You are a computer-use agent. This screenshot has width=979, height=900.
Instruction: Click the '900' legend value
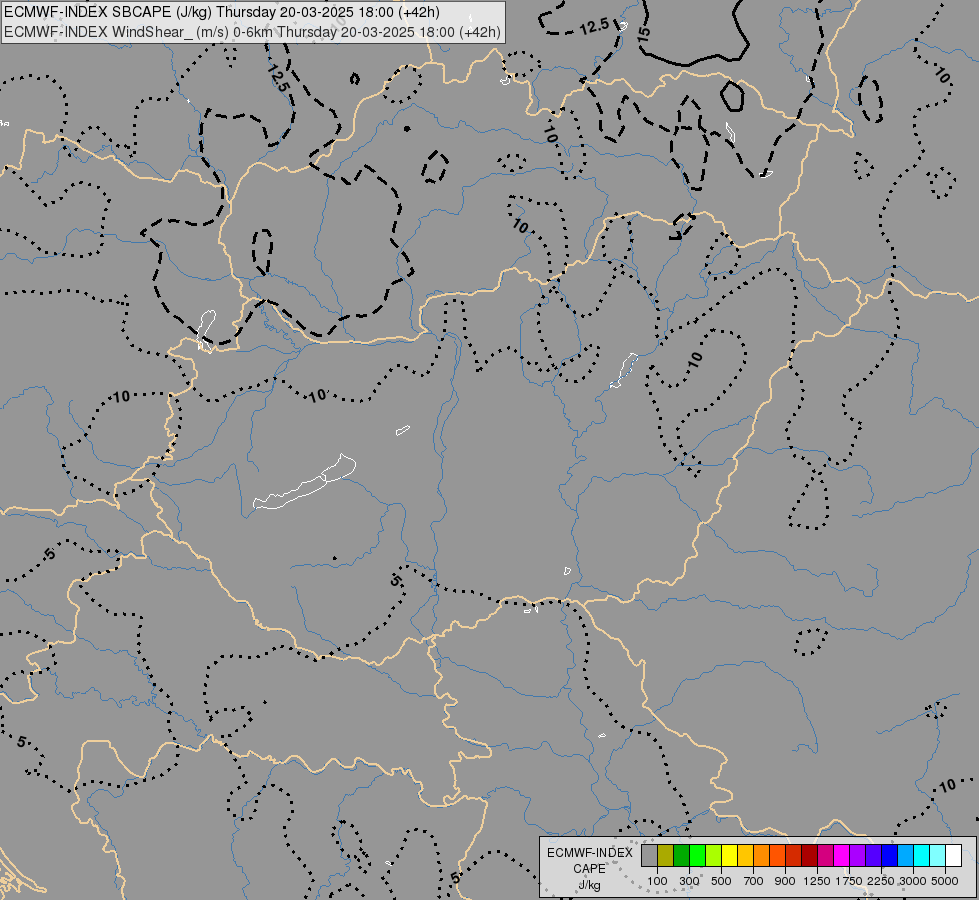[x=785, y=881]
